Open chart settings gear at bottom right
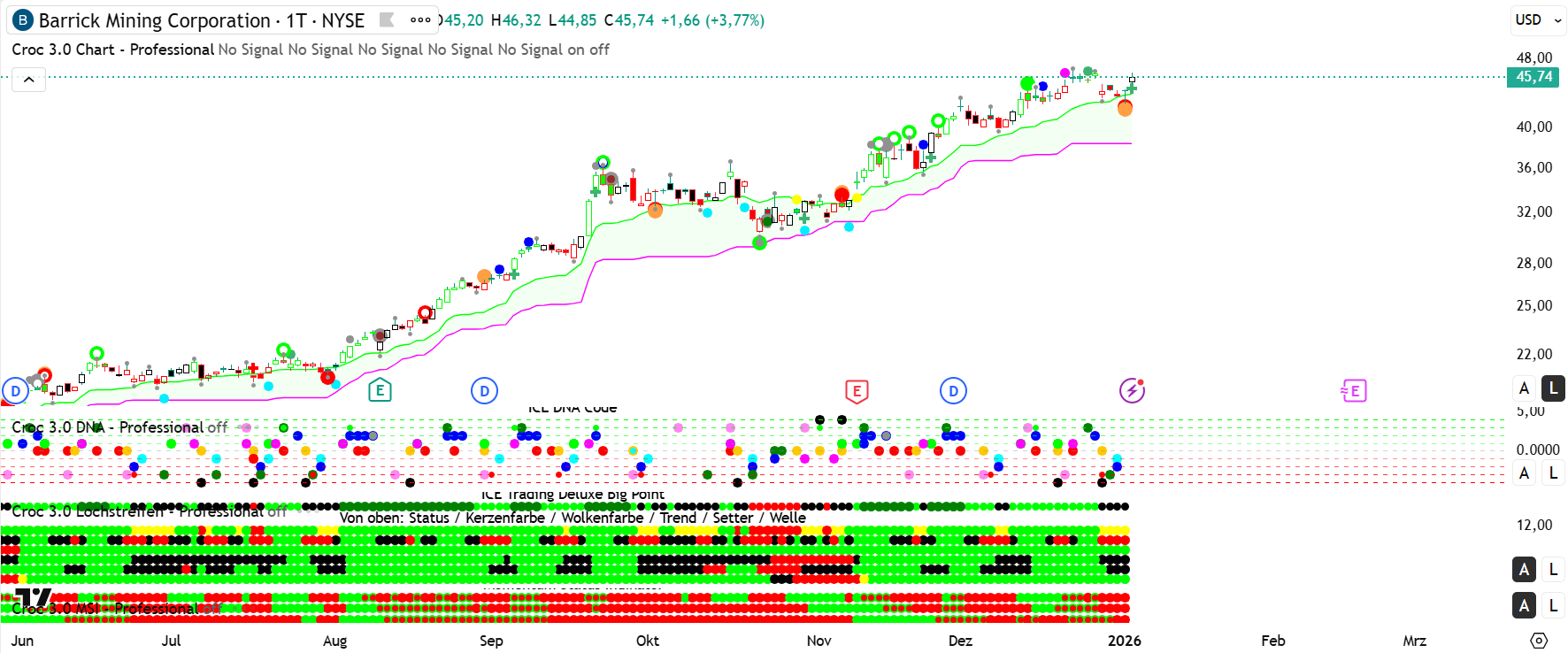 pyautogui.click(x=1539, y=641)
